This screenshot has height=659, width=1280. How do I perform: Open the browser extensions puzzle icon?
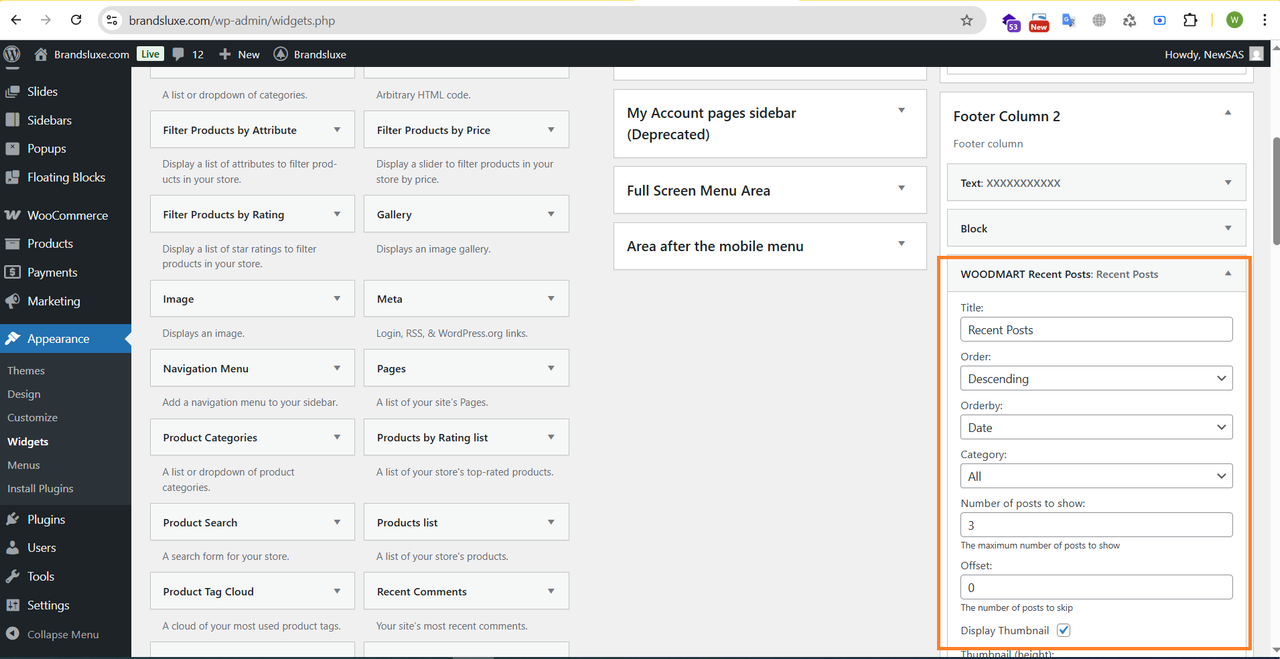pos(1190,20)
